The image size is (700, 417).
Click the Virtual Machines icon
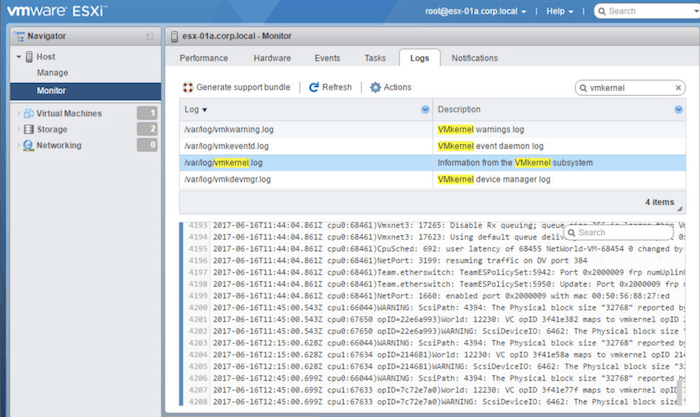point(29,113)
